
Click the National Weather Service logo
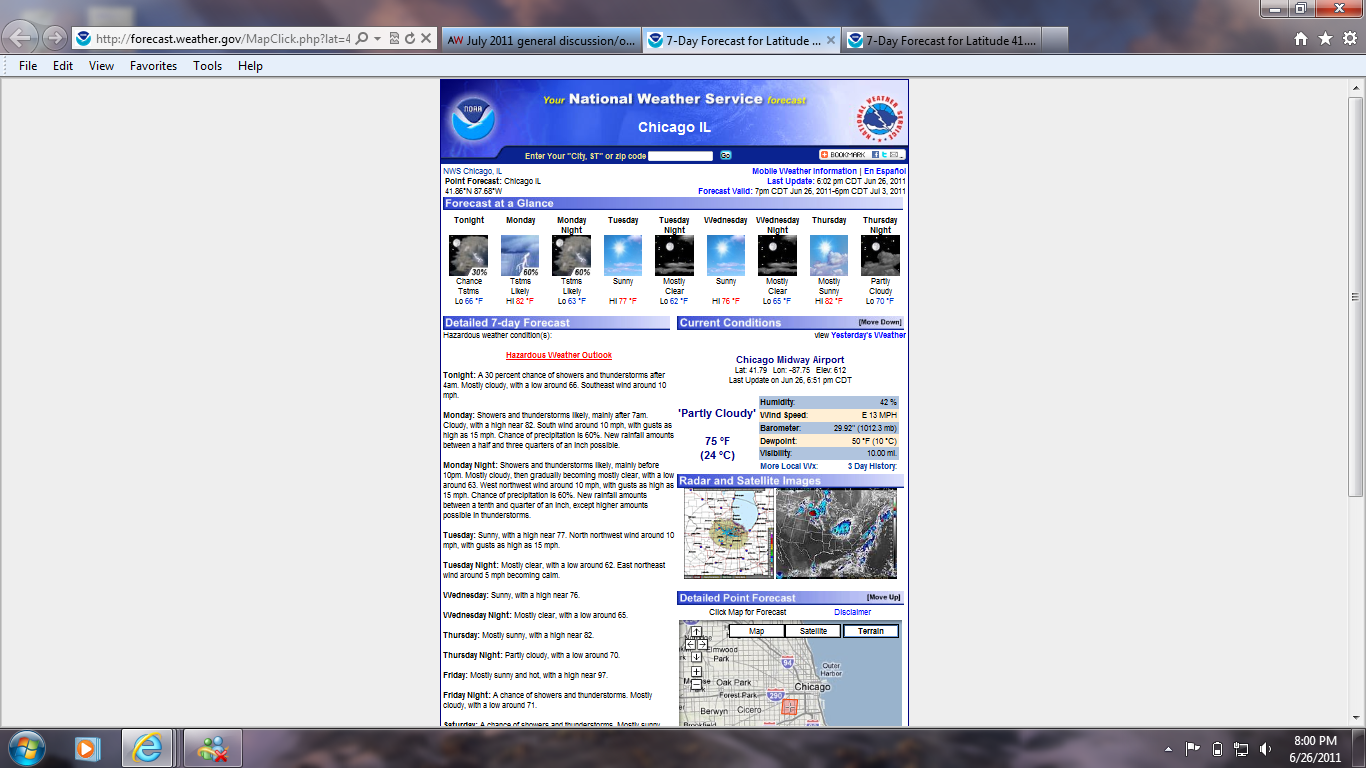coord(879,119)
